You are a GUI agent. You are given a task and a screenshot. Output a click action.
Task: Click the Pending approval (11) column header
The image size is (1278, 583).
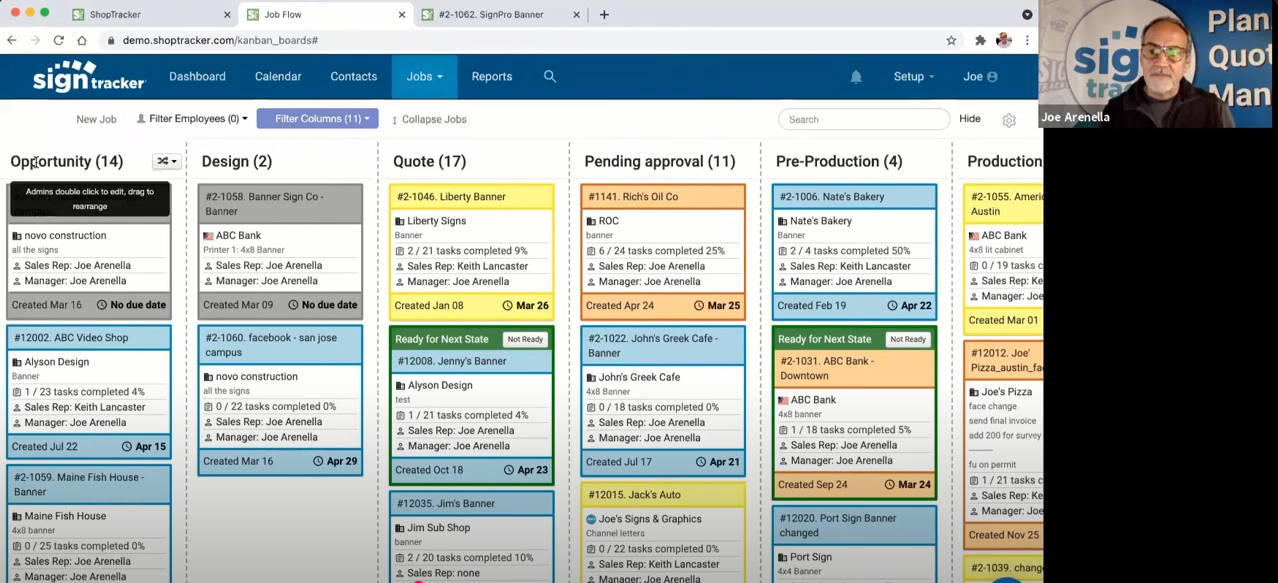660,161
